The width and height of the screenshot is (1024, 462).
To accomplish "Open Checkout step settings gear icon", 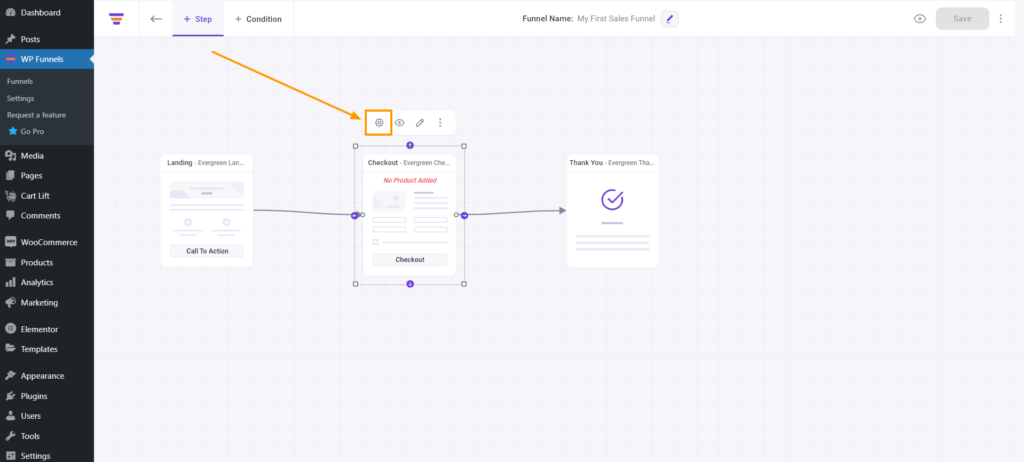I will tap(379, 122).
